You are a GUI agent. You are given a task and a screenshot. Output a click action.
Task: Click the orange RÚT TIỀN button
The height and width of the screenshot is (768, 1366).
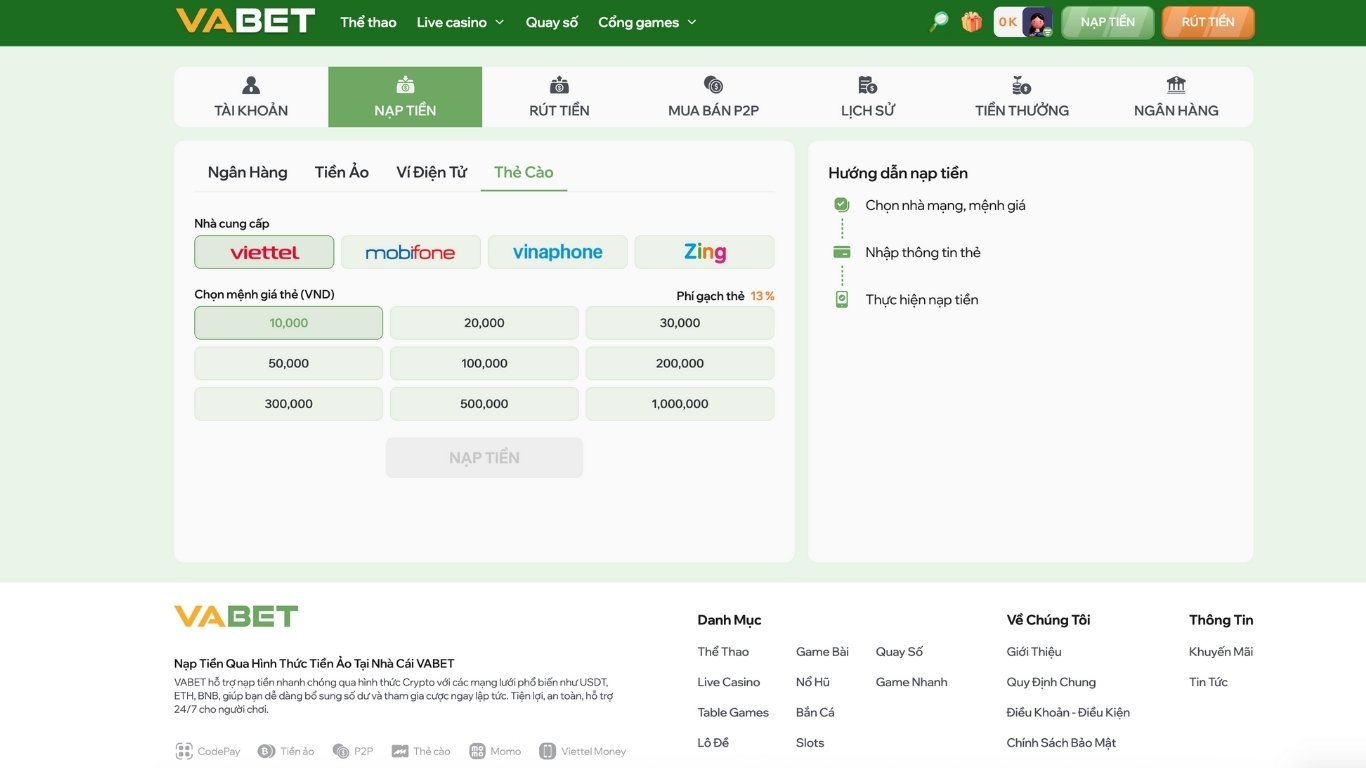click(1207, 21)
